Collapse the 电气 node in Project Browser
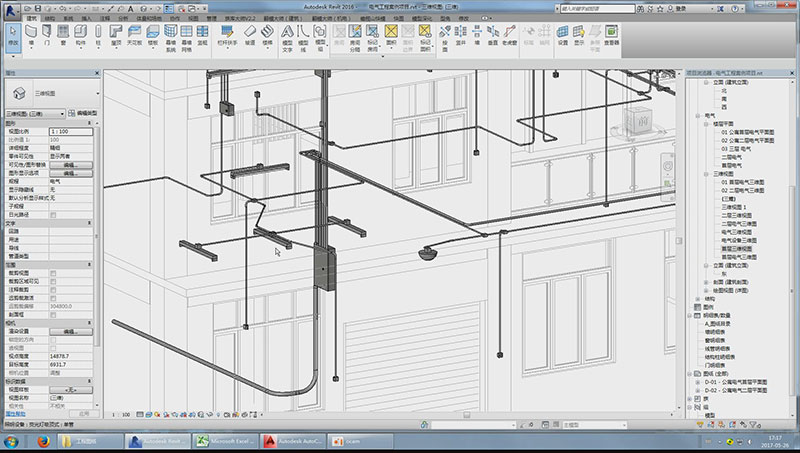The width and height of the screenshot is (800, 453). pyautogui.click(x=698, y=115)
